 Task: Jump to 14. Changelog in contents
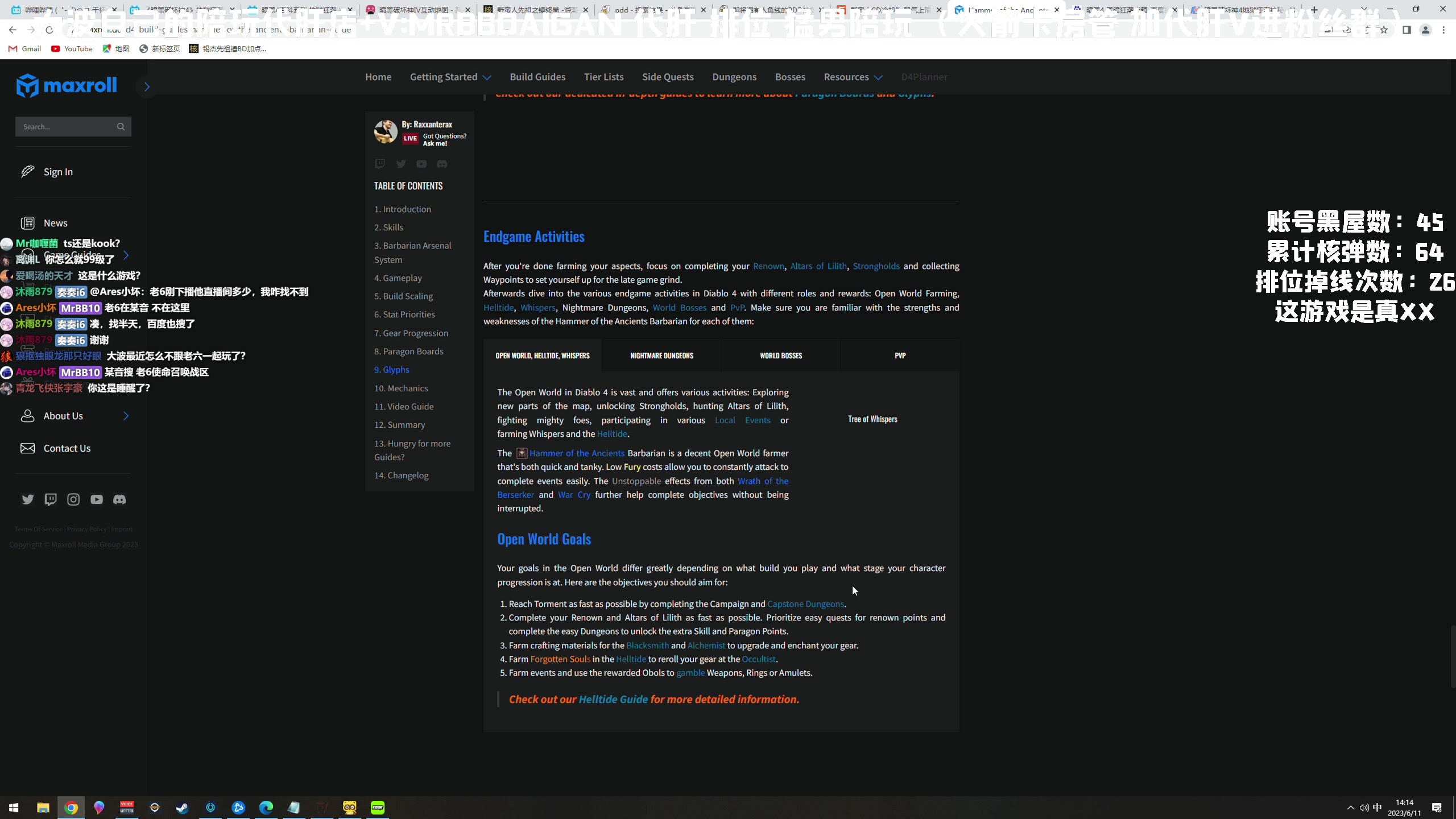point(402,475)
